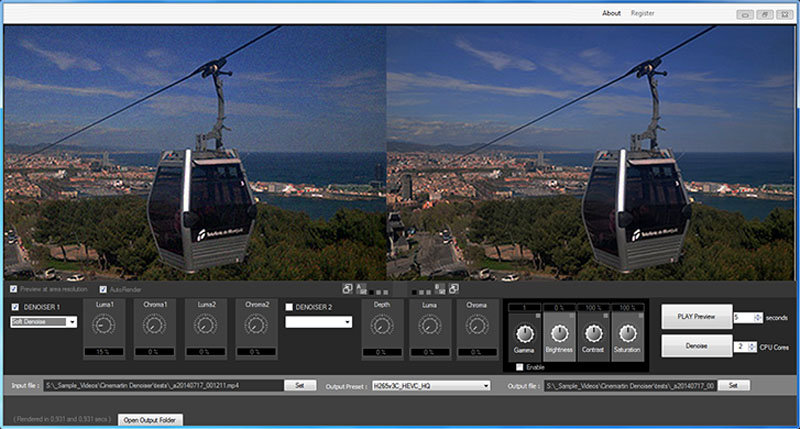Click the Brightness knob
Viewport: 800px width, 429px height.
pos(560,333)
